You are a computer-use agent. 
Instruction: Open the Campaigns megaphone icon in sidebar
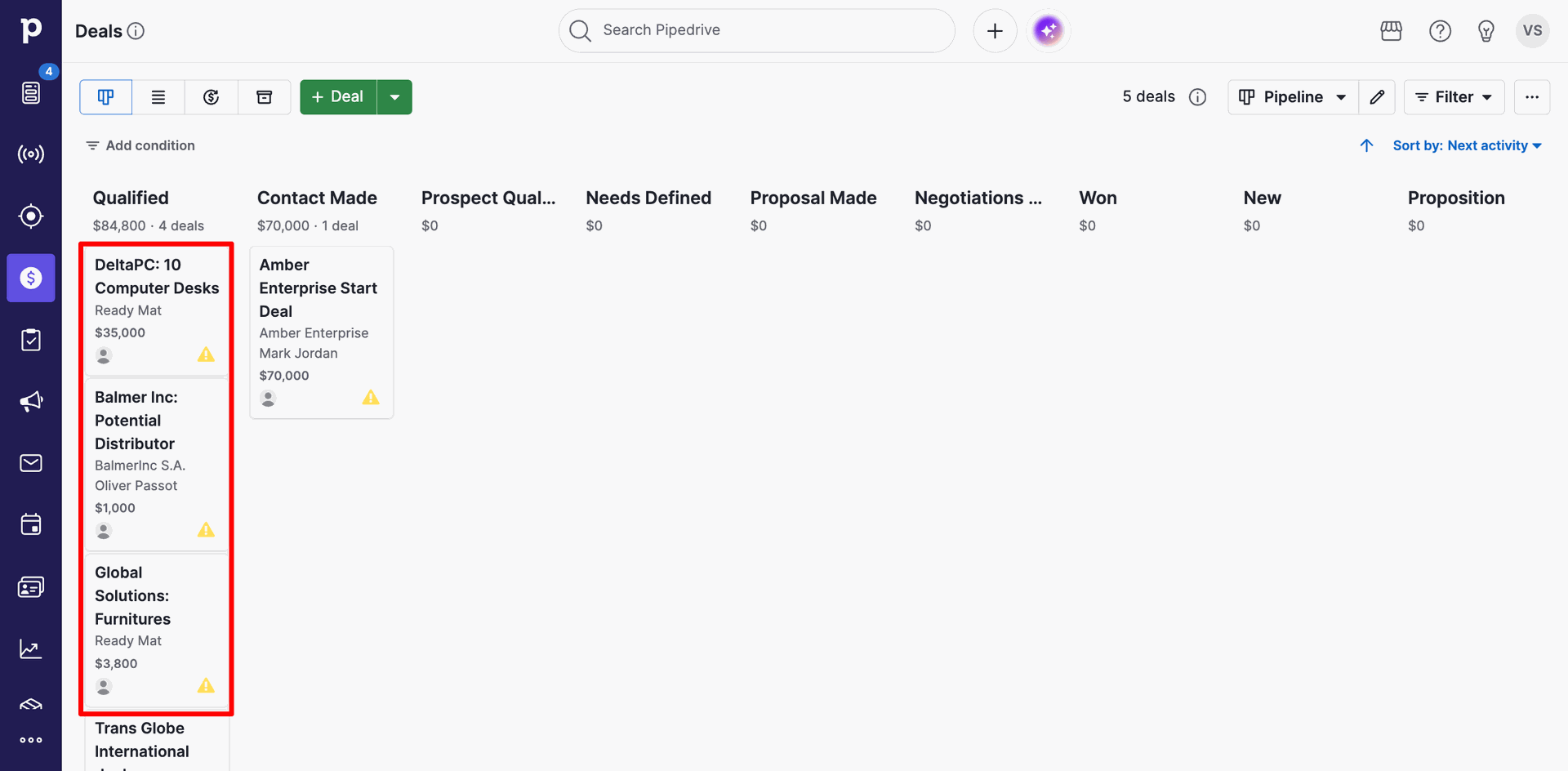click(x=31, y=401)
